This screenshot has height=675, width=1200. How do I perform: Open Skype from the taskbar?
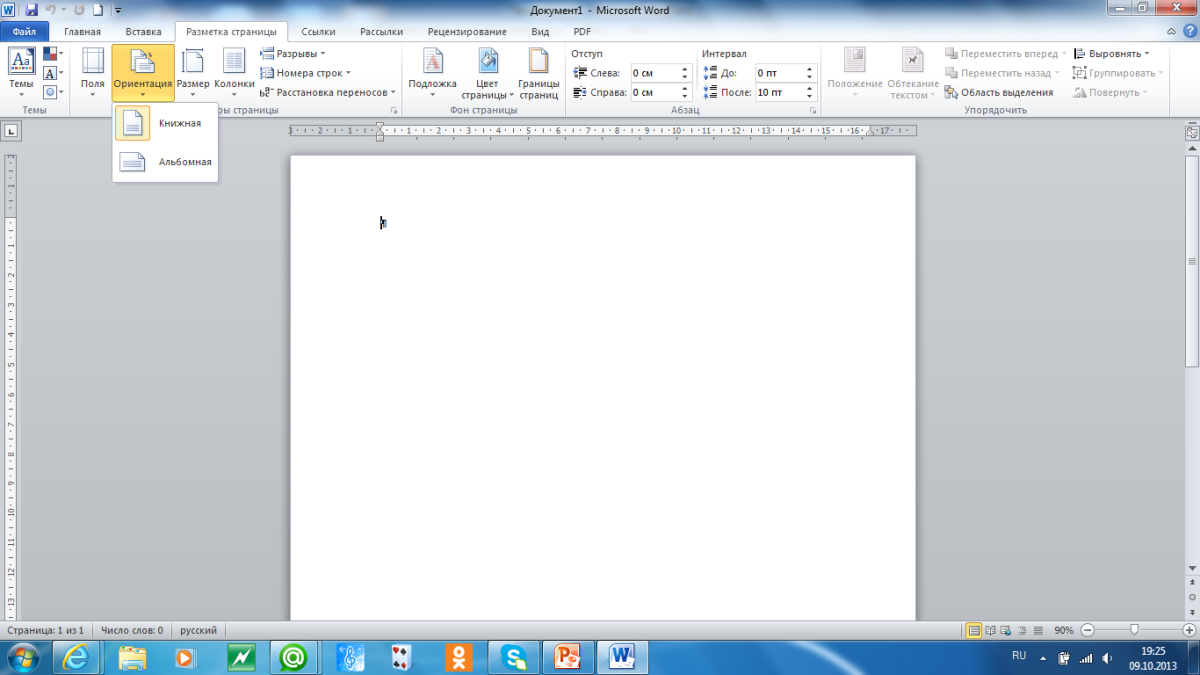tap(515, 657)
